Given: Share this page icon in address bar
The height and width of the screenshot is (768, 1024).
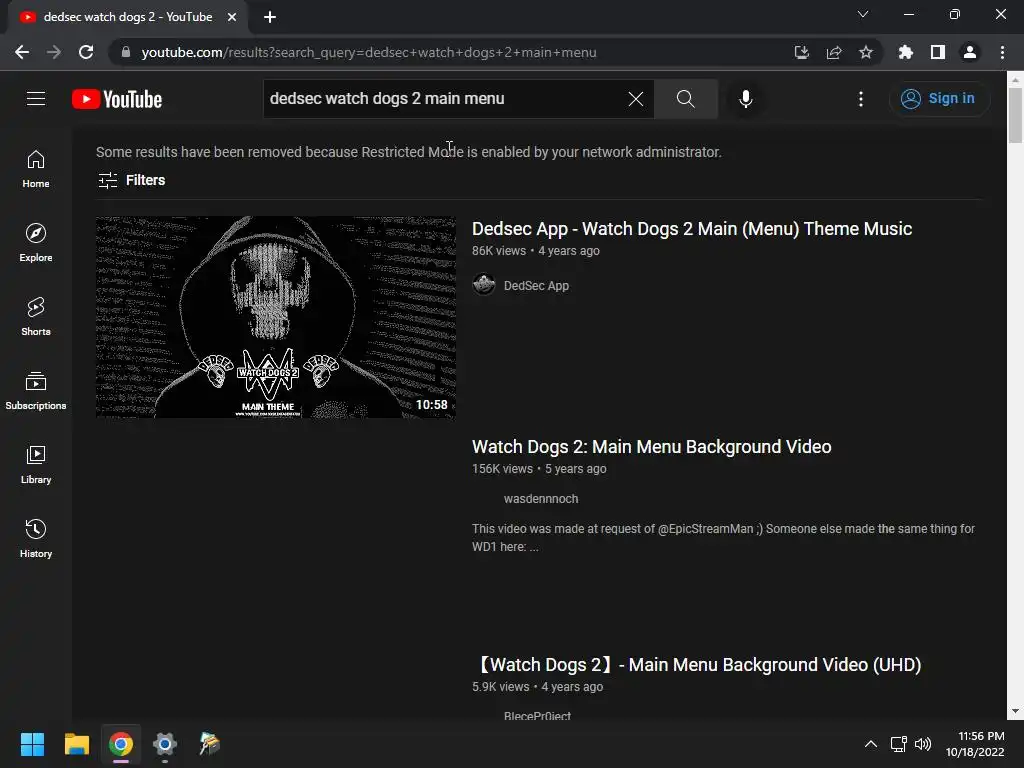Looking at the screenshot, I should click(834, 52).
